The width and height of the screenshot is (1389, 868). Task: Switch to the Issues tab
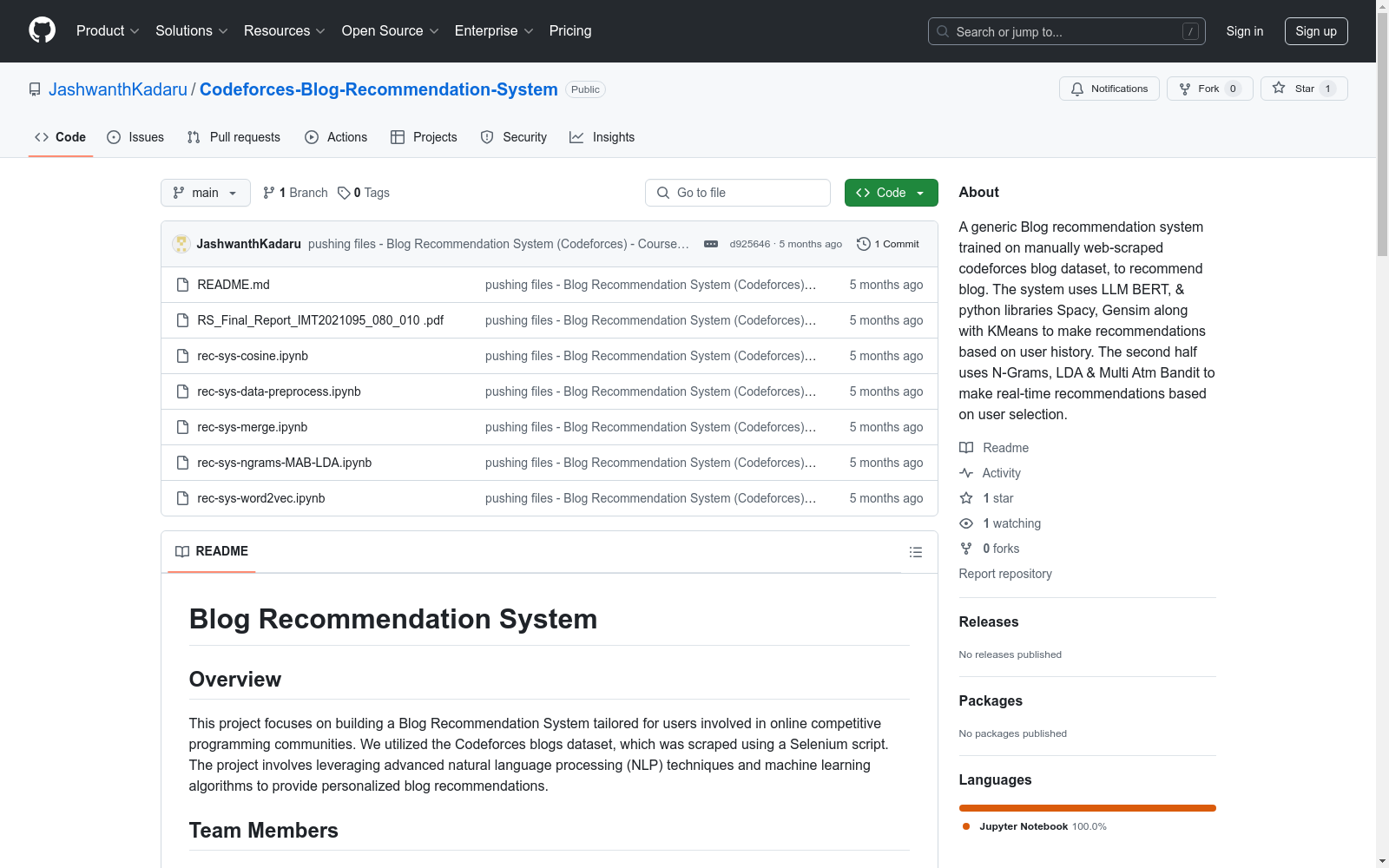135,137
